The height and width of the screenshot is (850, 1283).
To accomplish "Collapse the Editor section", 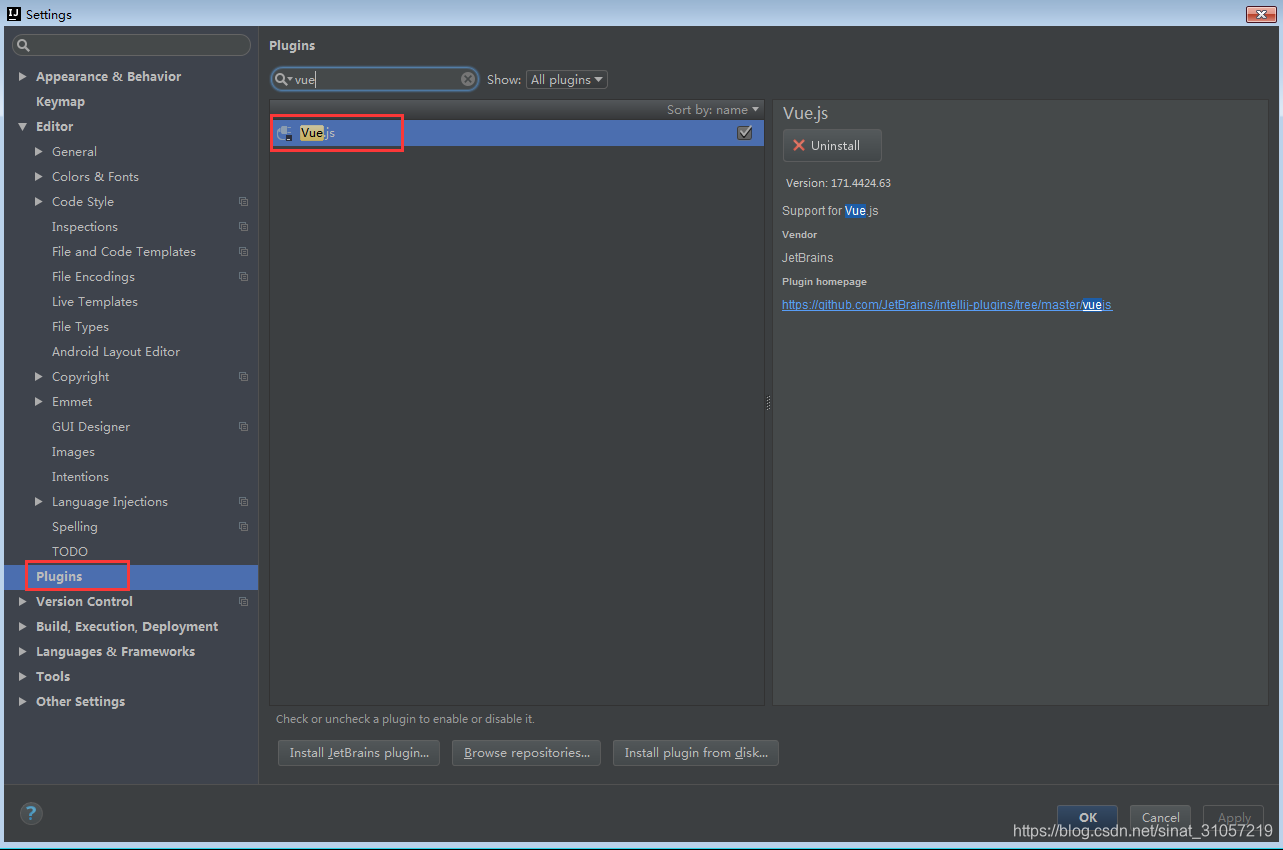I will (x=23, y=126).
